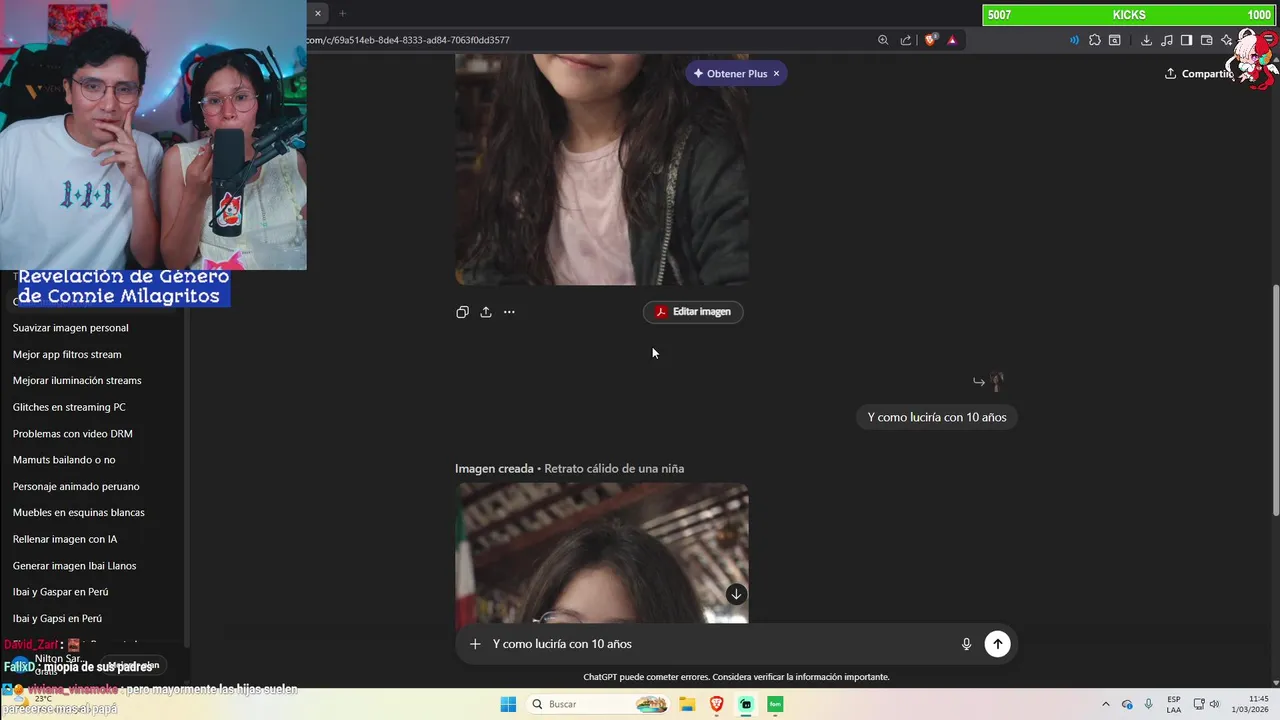
Task: Open chat 'Glitches en streaming PC'
Action: click(x=69, y=407)
